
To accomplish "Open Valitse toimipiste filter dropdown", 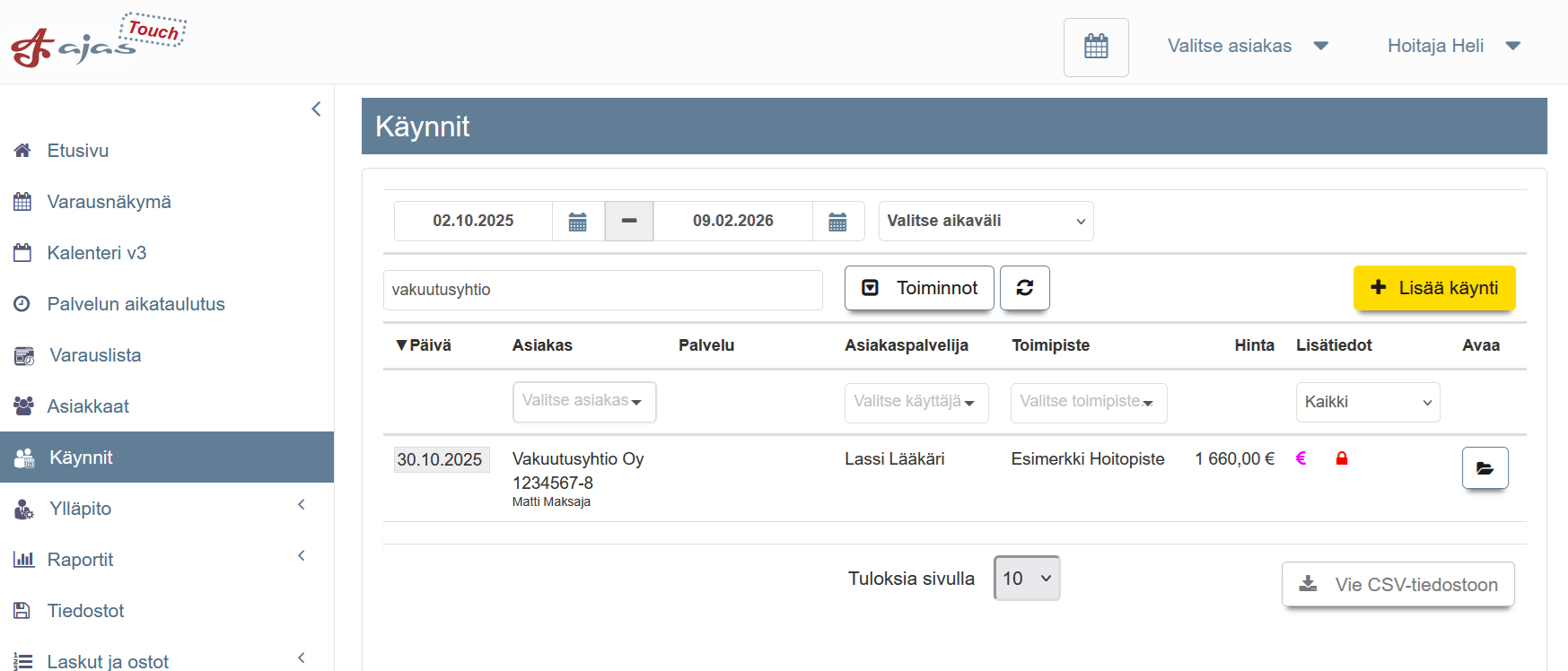I will [1088, 403].
